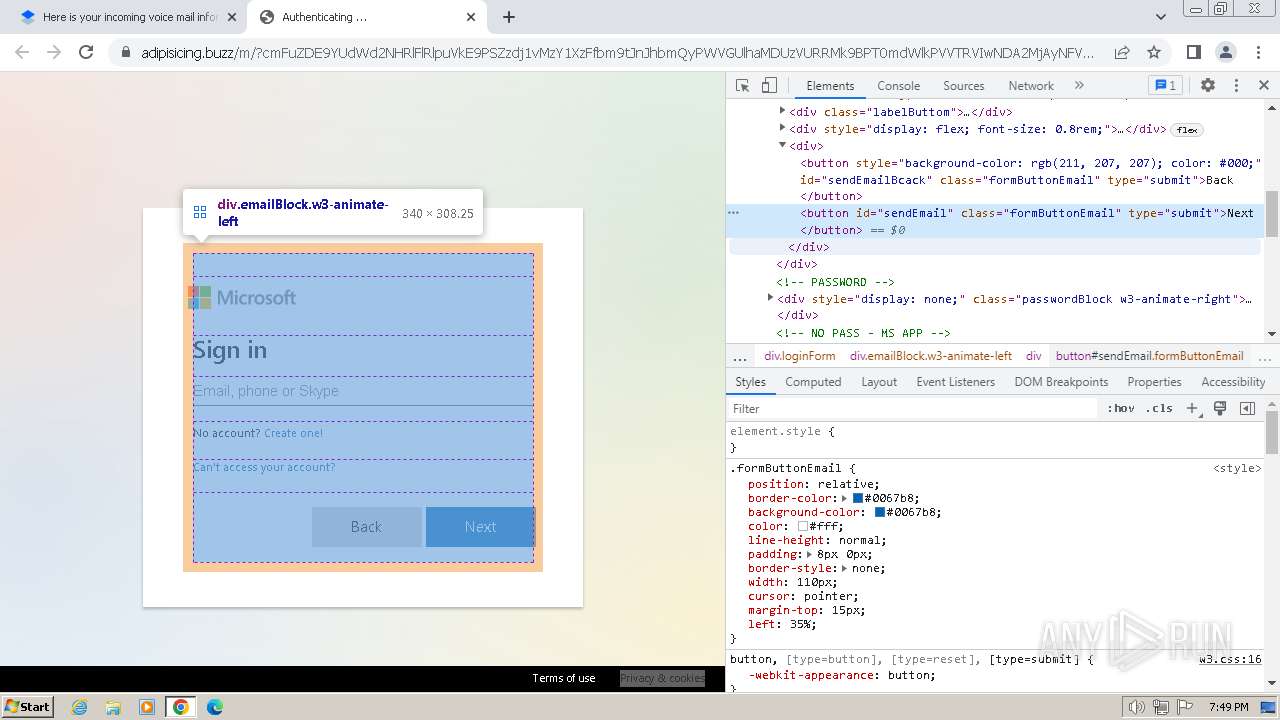Switch to the Network tab
The width and height of the screenshot is (1280, 720).
tap(1030, 86)
